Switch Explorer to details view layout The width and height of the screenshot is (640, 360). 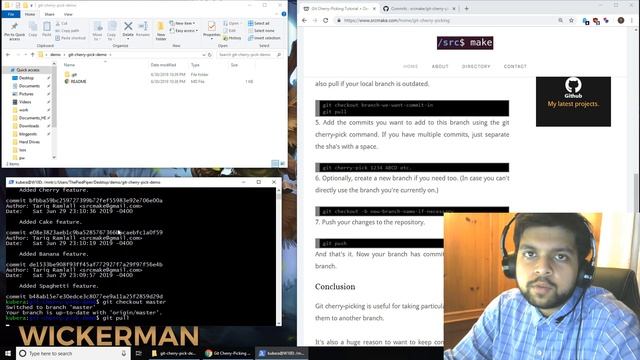pyautogui.click(x=275, y=163)
